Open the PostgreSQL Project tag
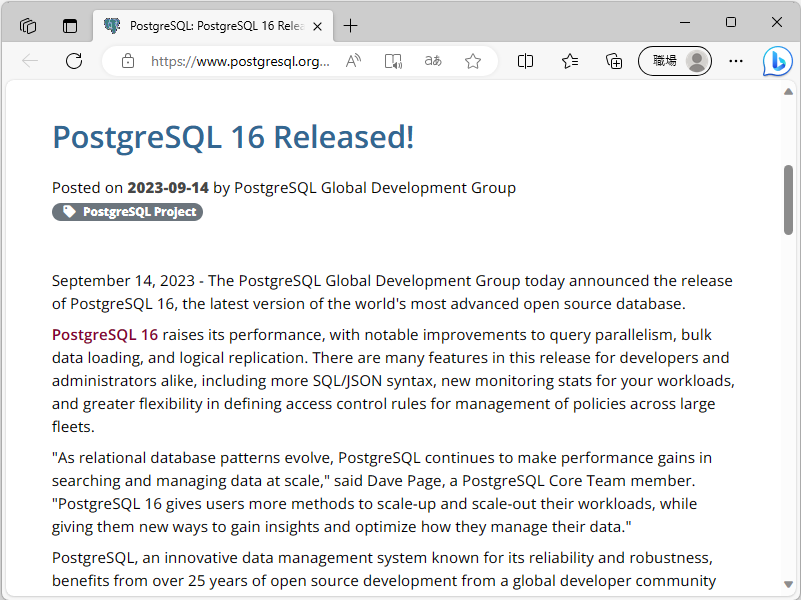The height and width of the screenshot is (600, 801). [x=127, y=212]
